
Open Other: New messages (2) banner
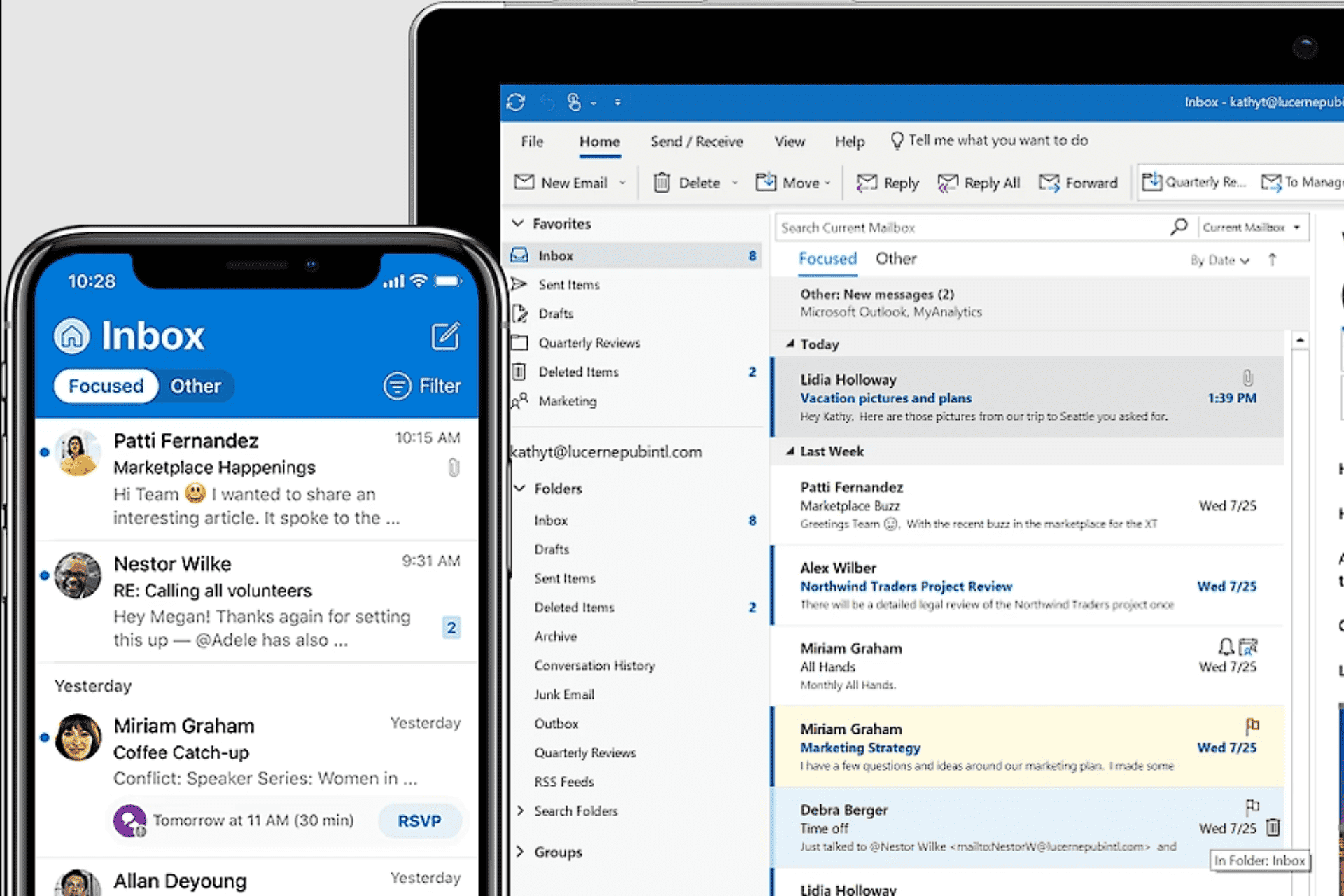click(1040, 303)
